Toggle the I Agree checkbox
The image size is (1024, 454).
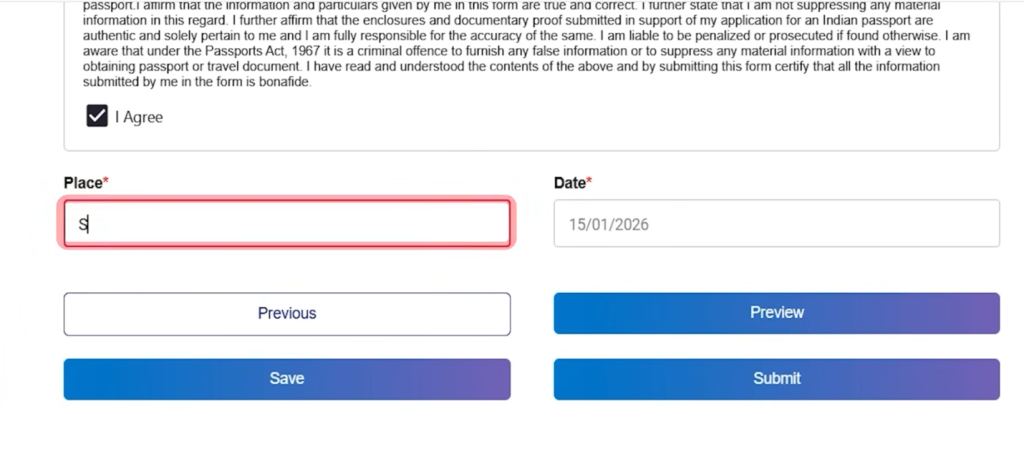coord(97,116)
